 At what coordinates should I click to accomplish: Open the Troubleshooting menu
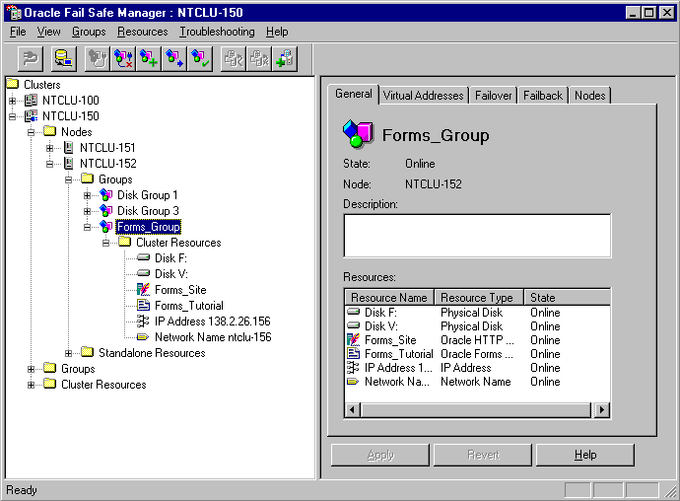point(217,32)
